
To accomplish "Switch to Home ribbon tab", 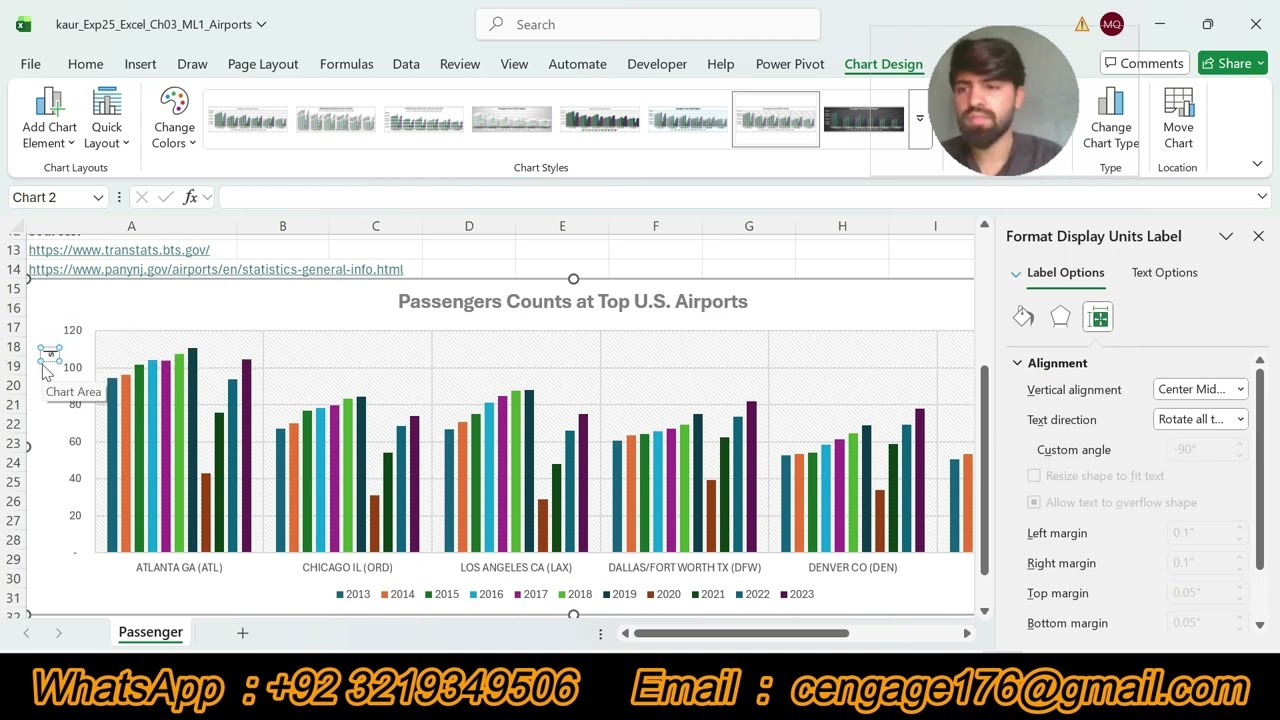I will click(x=85, y=64).
